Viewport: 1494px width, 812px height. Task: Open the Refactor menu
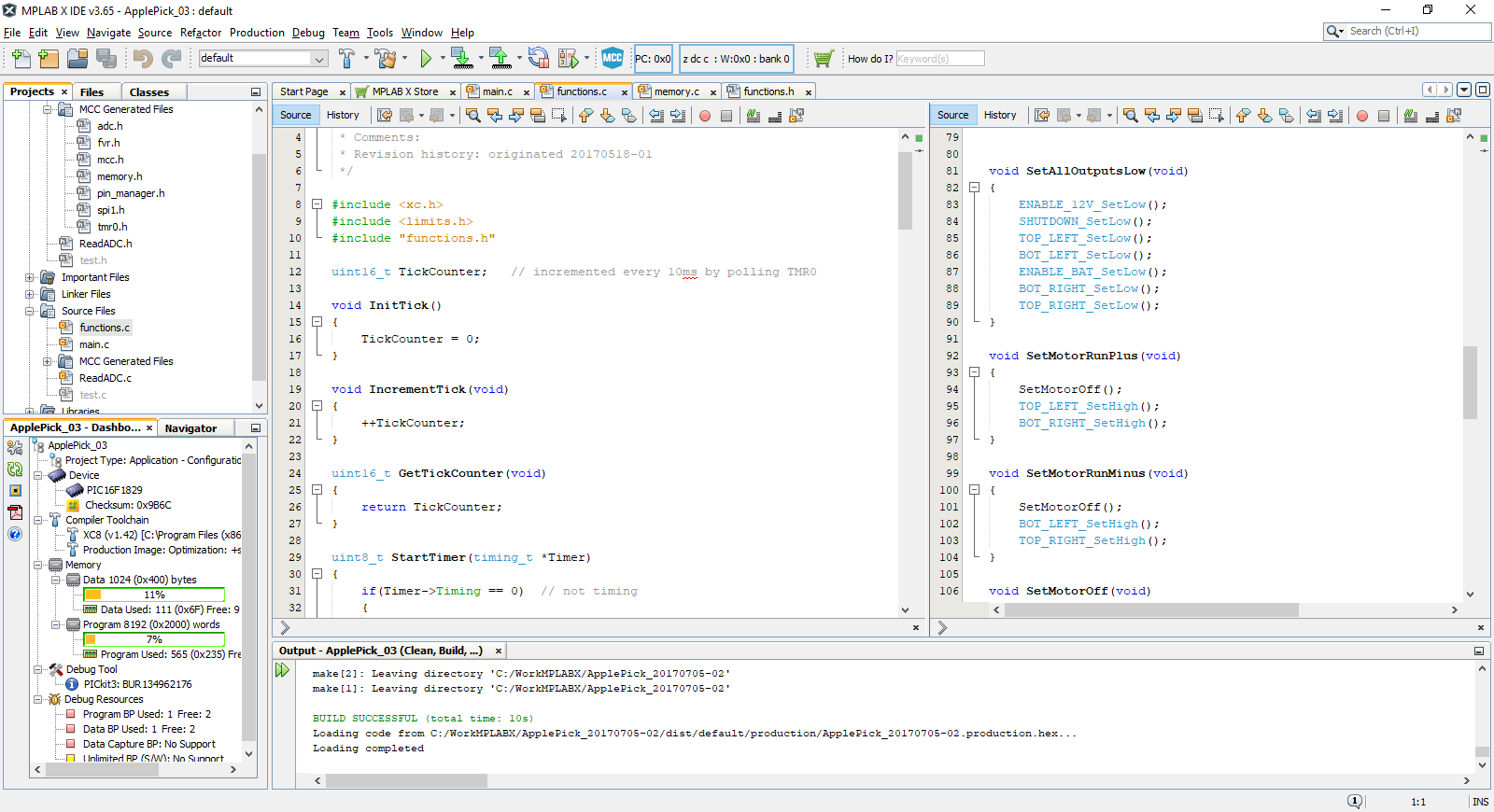point(201,33)
